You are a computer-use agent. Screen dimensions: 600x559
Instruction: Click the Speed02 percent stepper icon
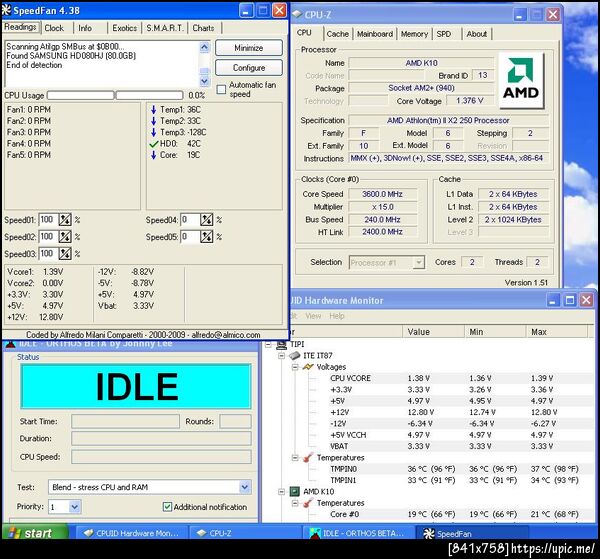(x=65, y=237)
